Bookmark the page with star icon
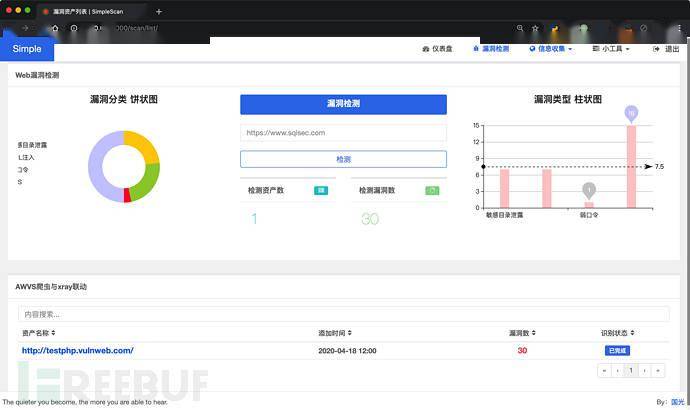 [535, 28]
